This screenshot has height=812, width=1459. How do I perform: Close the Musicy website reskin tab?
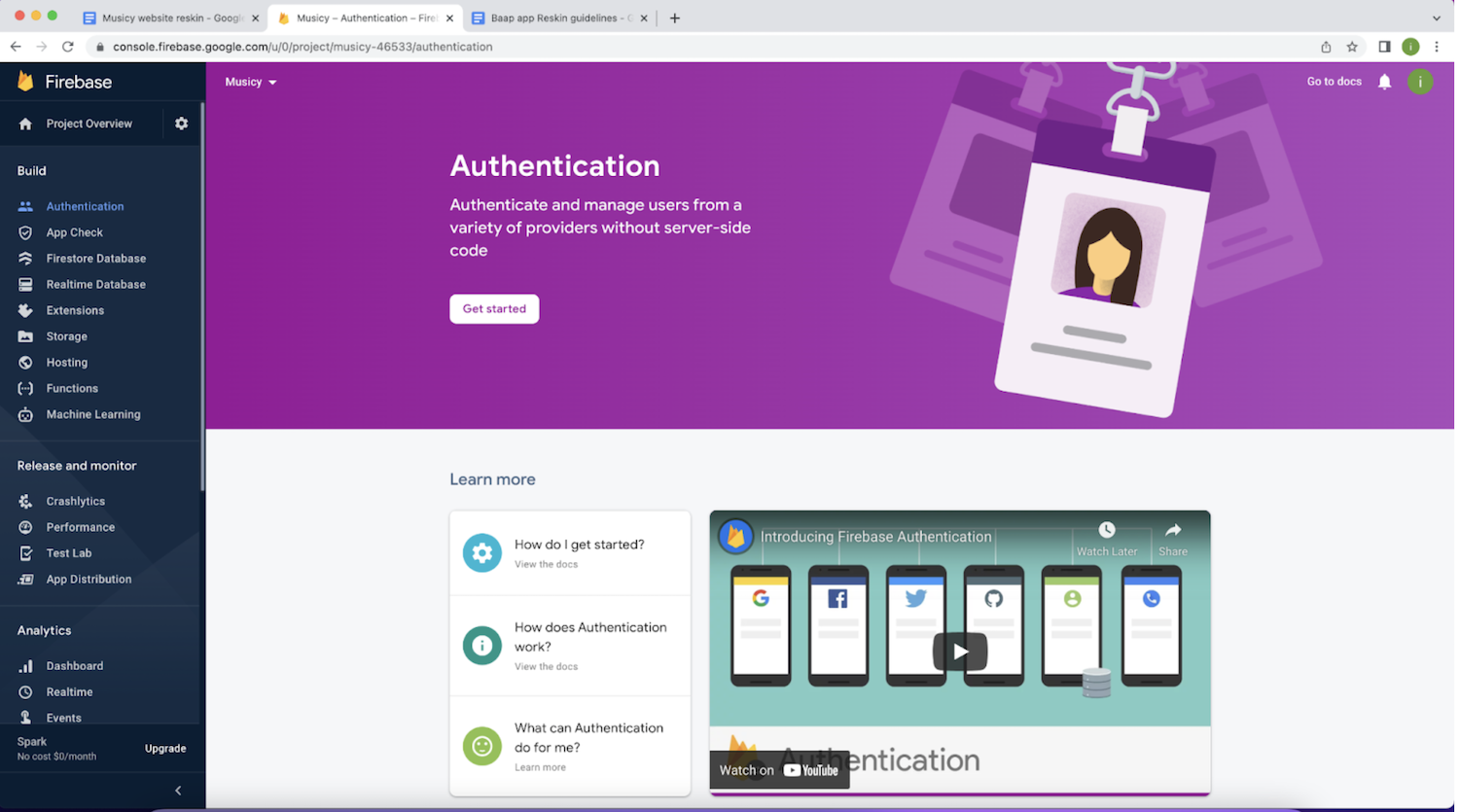point(256,18)
